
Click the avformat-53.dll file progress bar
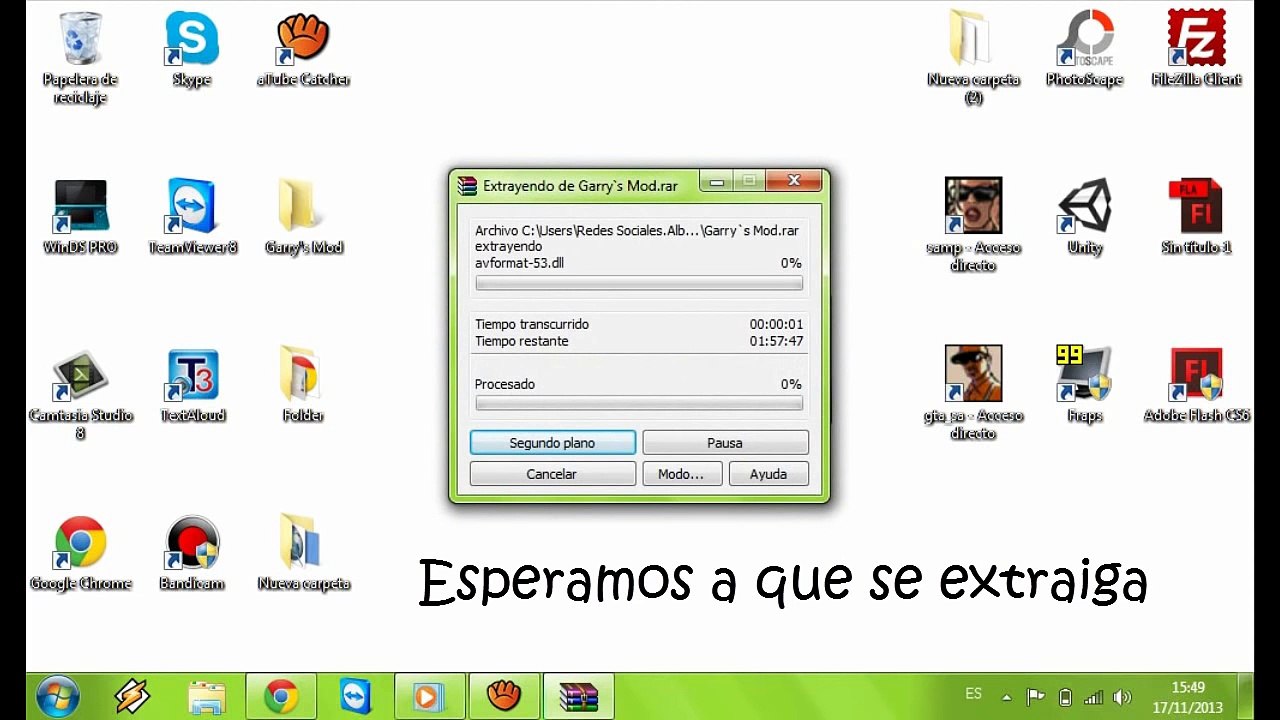tap(639, 283)
